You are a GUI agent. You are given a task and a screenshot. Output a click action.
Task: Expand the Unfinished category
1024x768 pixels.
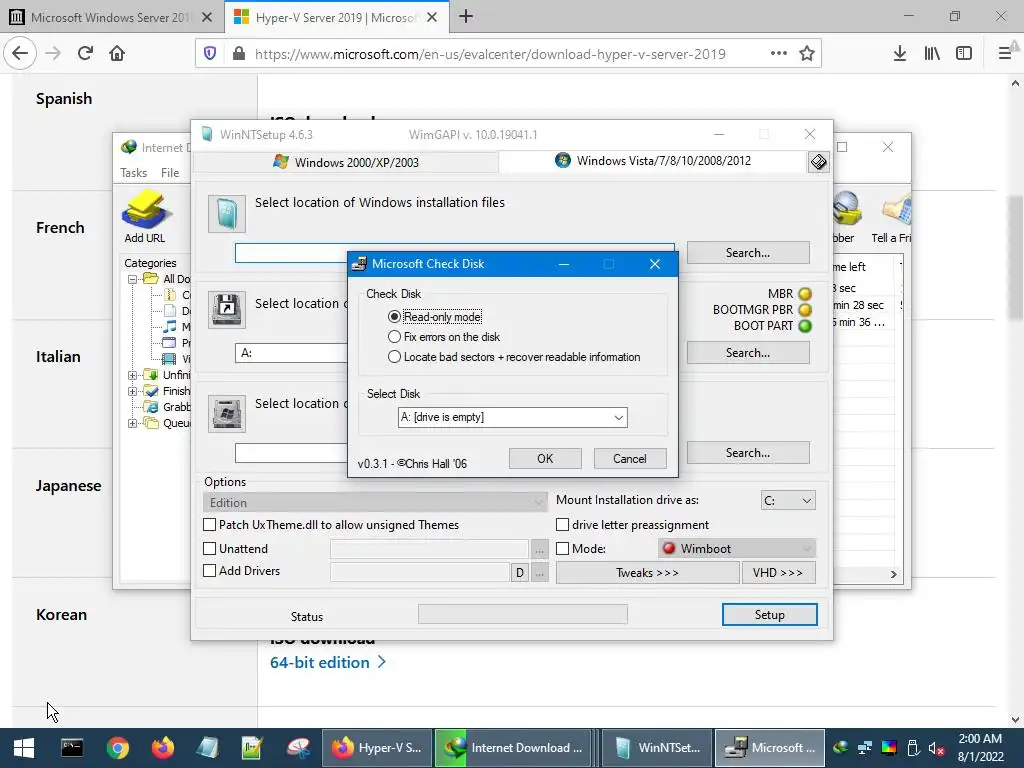(x=133, y=375)
